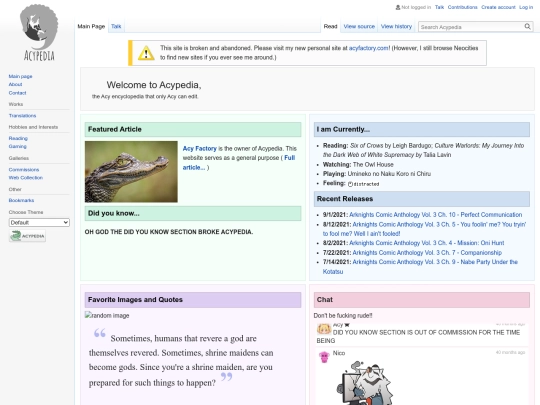Click the Acy Factory article link
540x405 pixels.
click(199, 148)
